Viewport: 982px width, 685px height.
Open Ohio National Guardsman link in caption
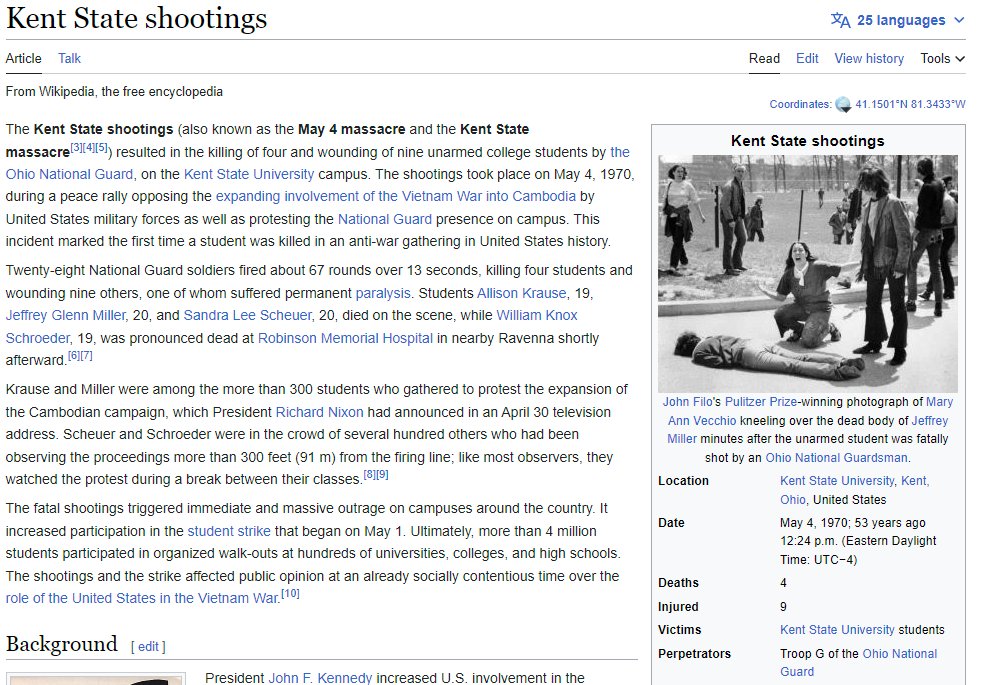(836, 458)
